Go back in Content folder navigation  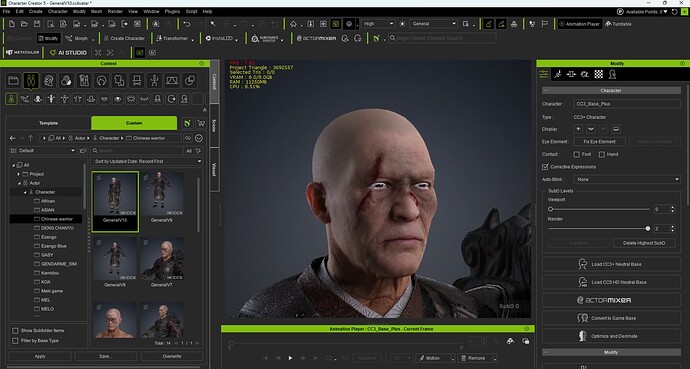[13, 138]
